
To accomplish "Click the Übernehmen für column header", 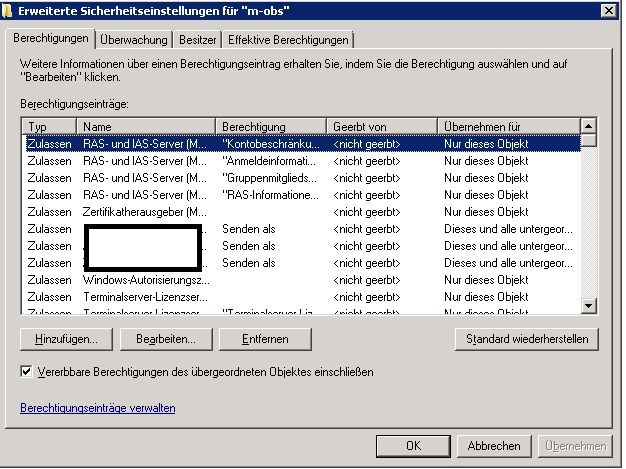I will [x=507, y=127].
